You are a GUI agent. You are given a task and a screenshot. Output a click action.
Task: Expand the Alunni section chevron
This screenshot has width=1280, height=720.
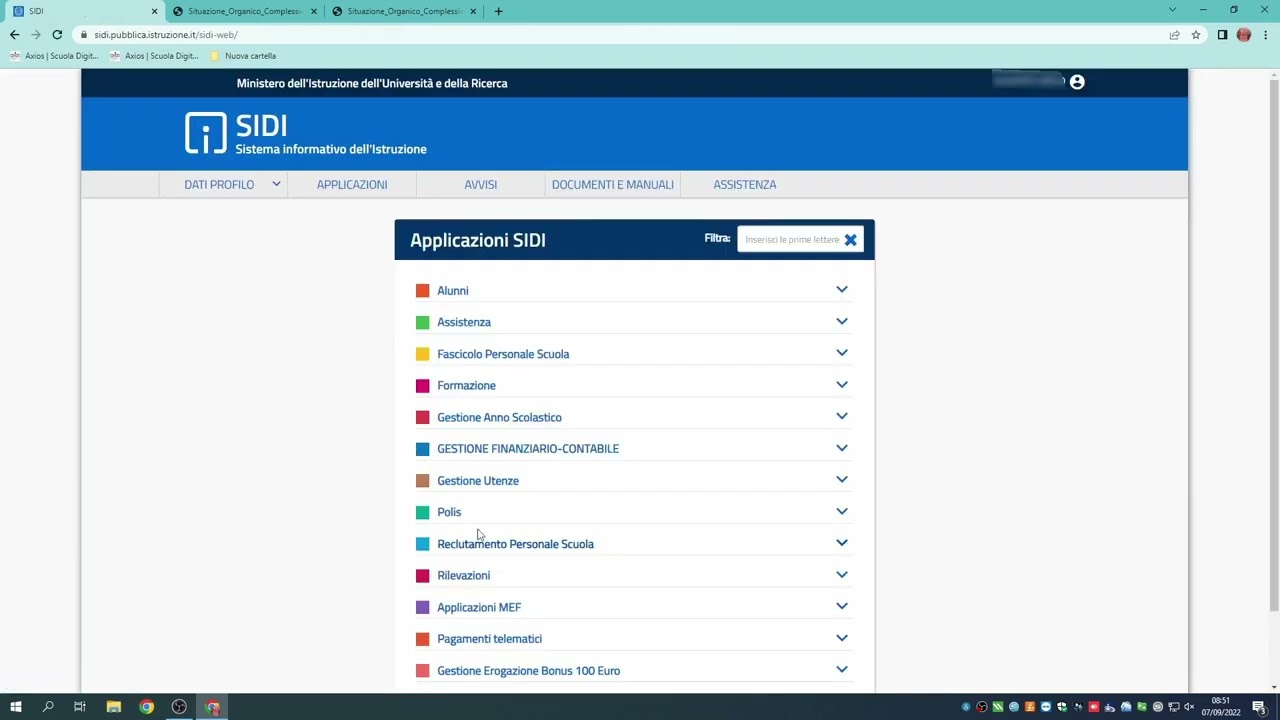842,290
